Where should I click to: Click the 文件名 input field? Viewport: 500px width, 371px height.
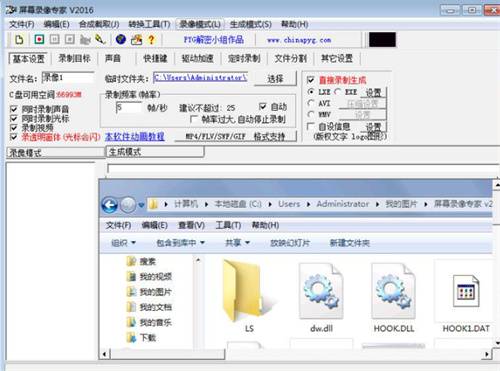tap(68, 78)
